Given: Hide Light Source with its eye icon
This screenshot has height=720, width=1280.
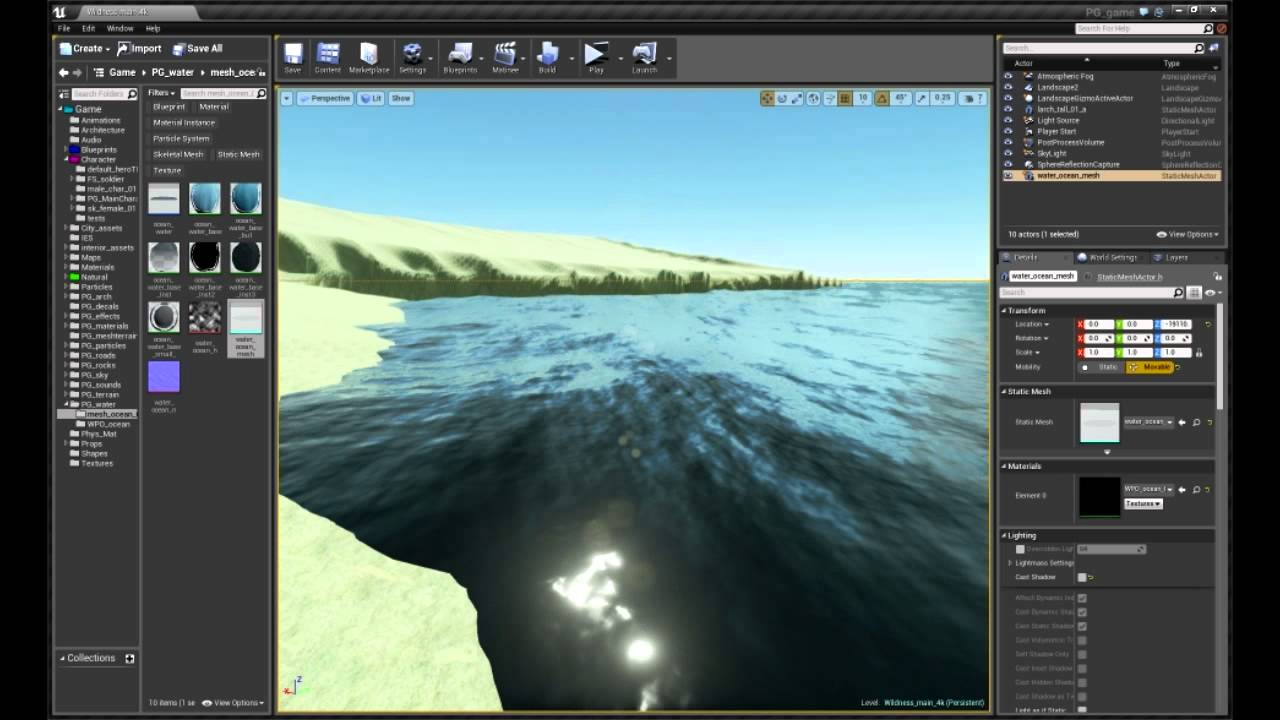Looking at the screenshot, I should click(x=1008, y=120).
